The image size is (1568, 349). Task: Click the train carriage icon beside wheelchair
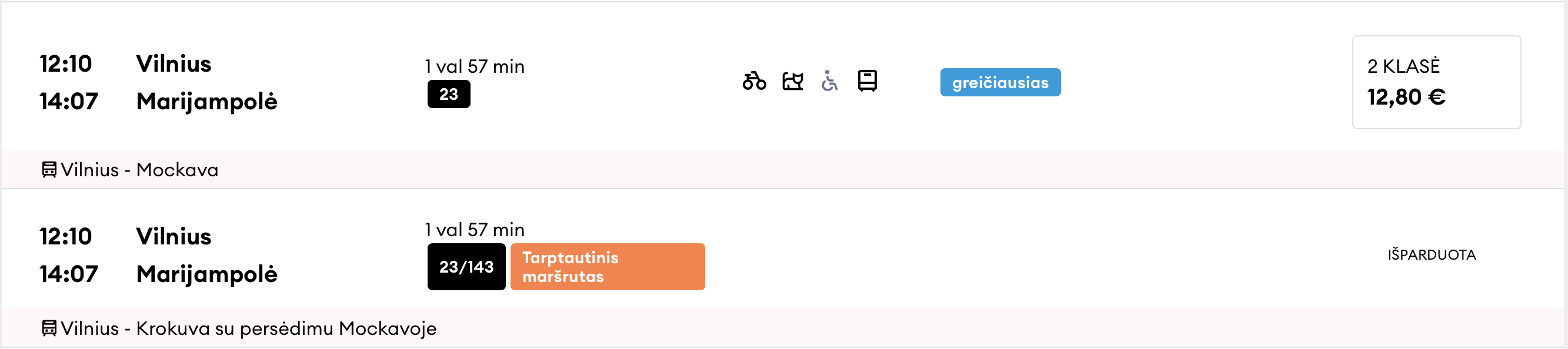(867, 81)
